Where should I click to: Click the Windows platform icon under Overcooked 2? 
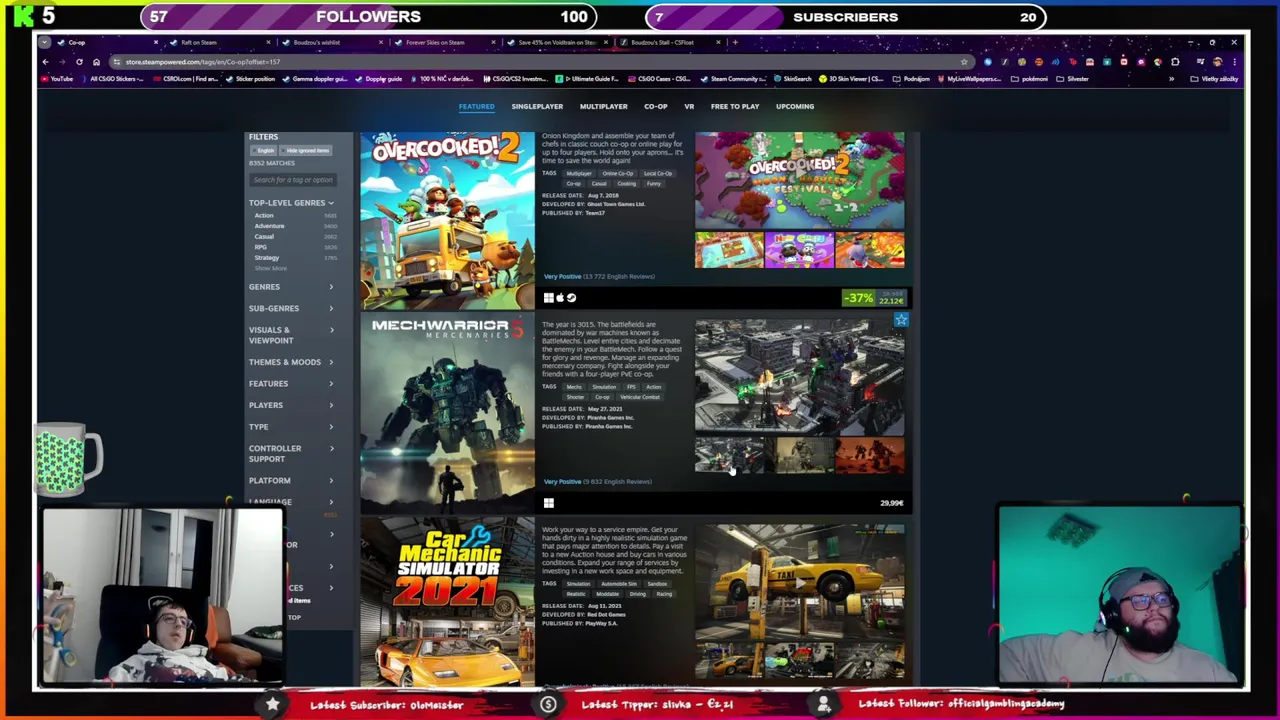548,298
